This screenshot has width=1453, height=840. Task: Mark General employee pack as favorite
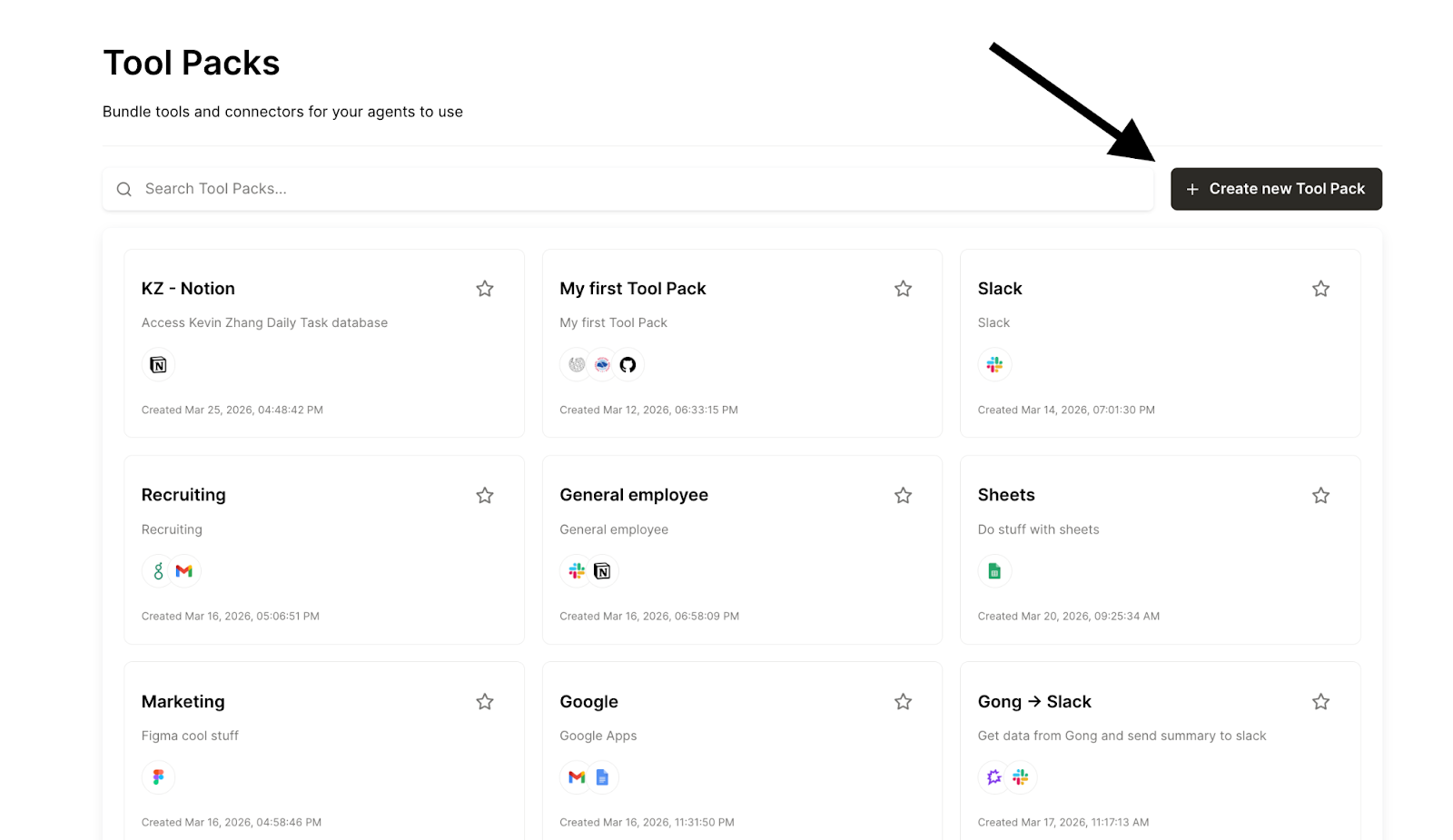[903, 495]
